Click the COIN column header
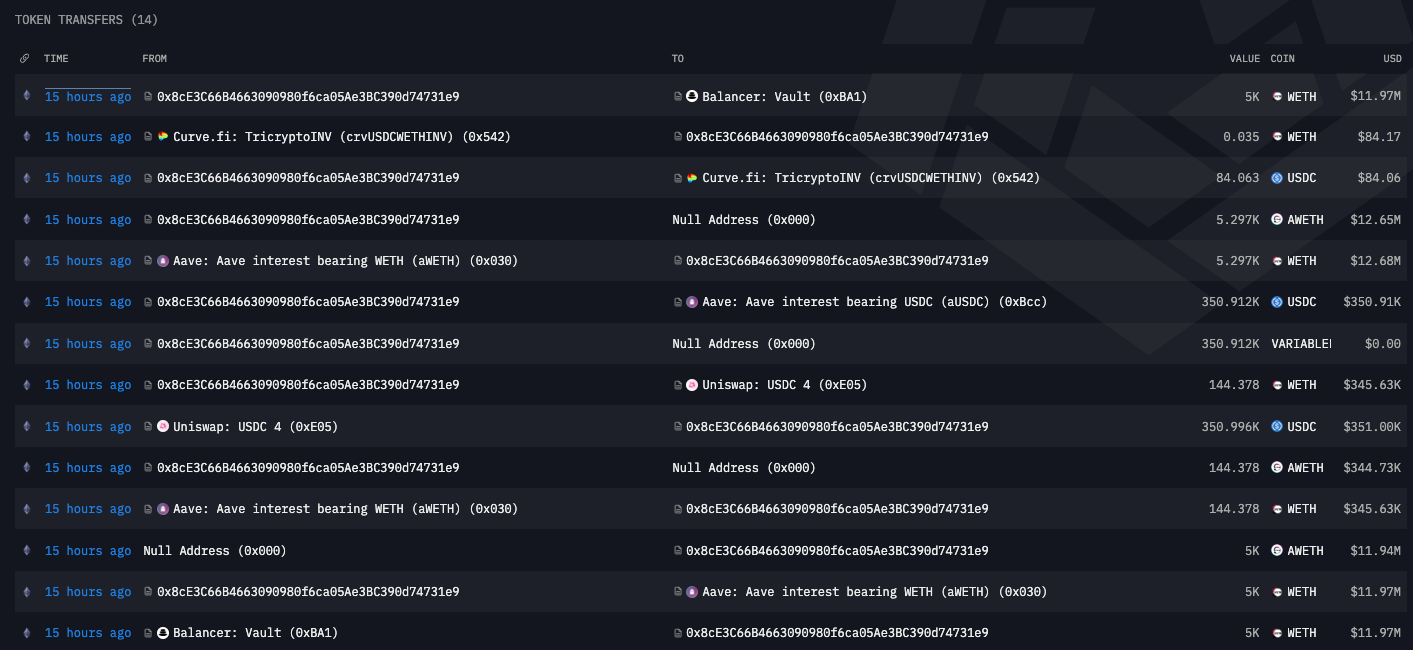 coord(1283,59)
